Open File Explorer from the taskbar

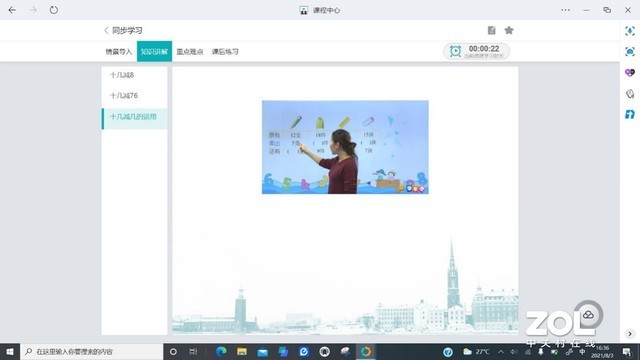tap(242, 351)
